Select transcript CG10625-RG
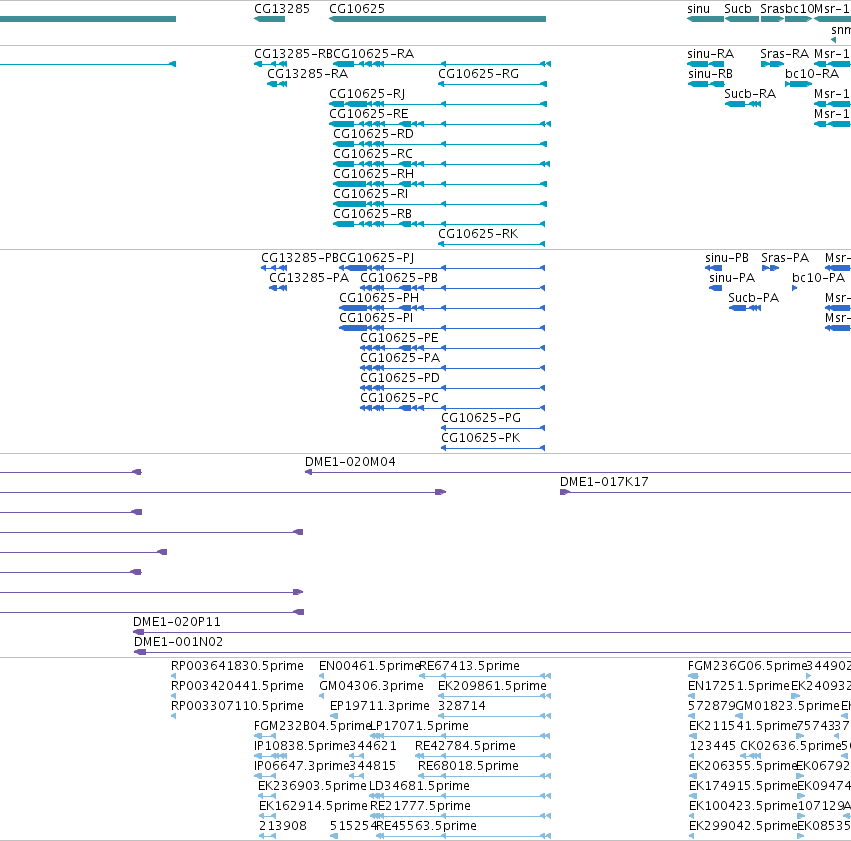 478,74
